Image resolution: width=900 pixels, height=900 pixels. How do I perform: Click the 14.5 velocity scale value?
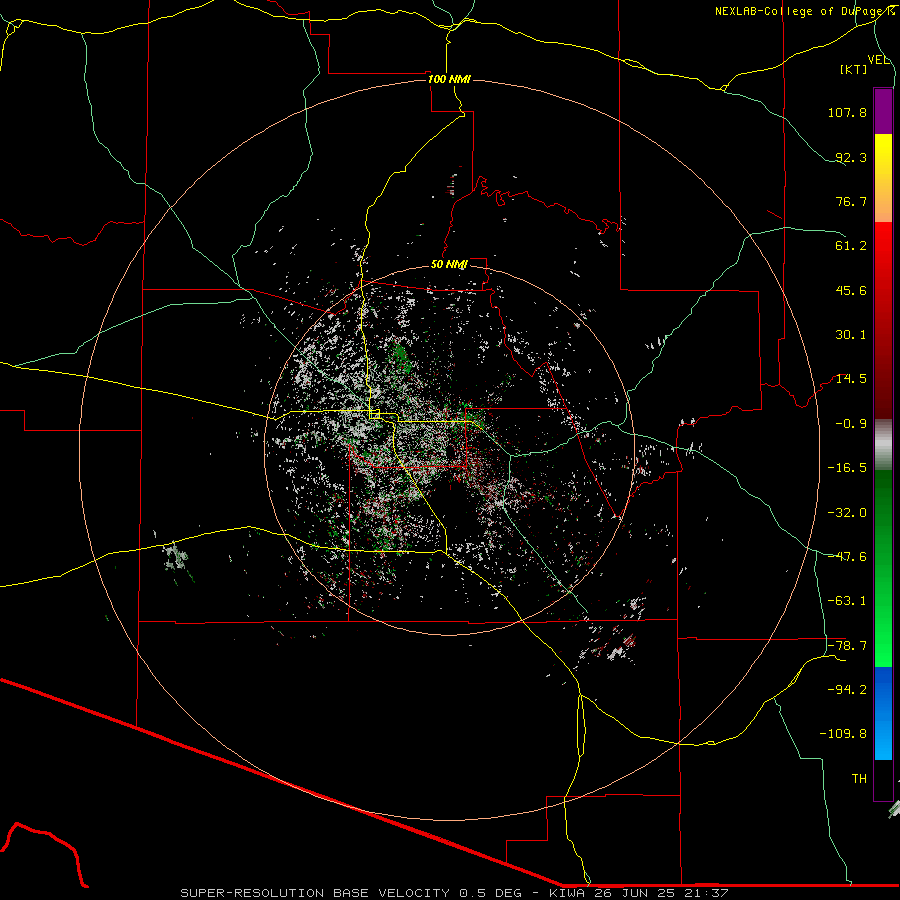(x=851, y=379)
